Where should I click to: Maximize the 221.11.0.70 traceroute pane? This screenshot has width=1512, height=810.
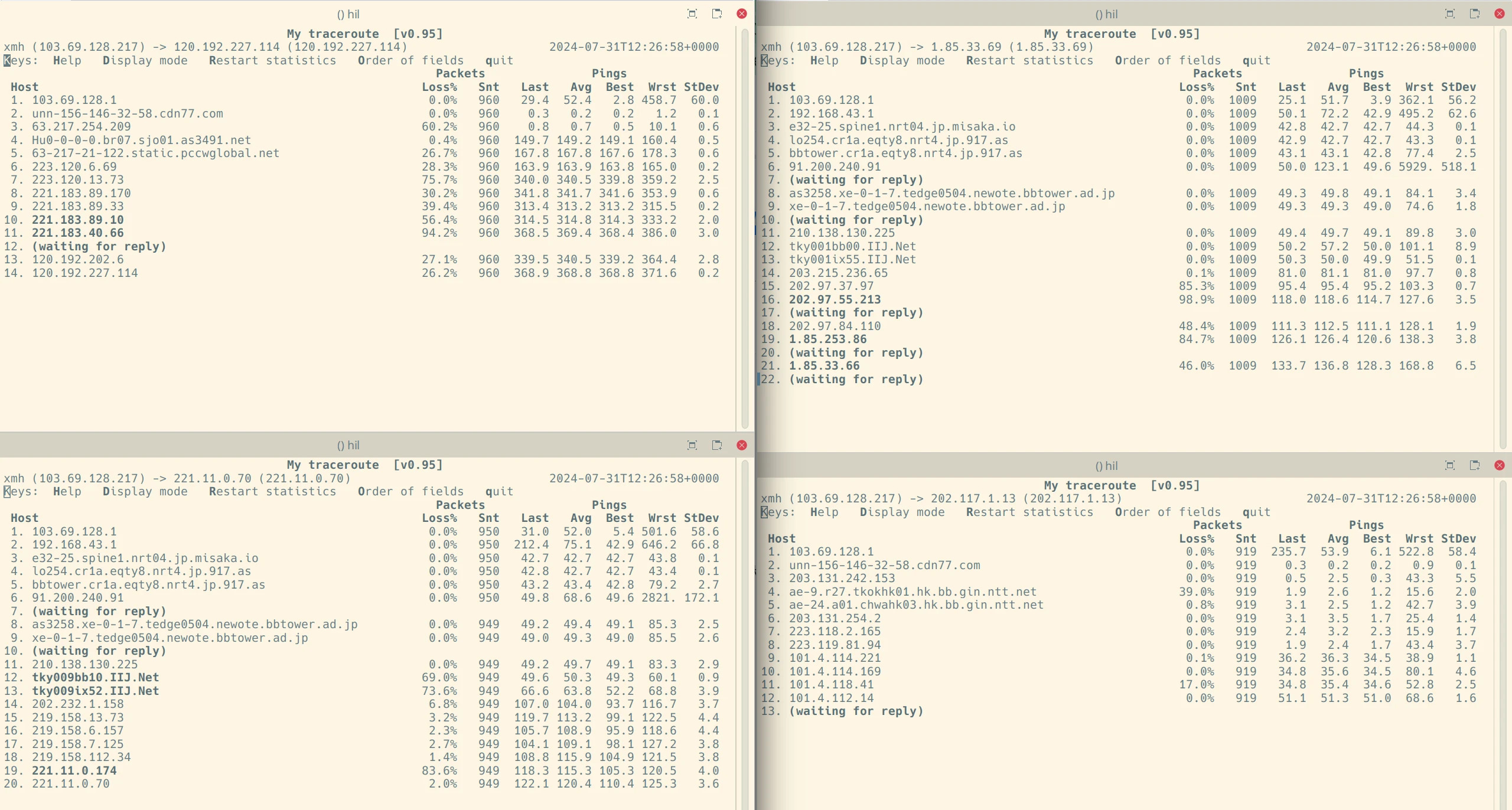click(x=692, y=445)
